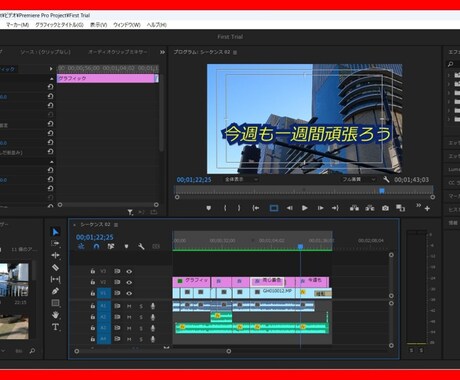Click the Effect Controls filter funnel icon

(130, 212)
